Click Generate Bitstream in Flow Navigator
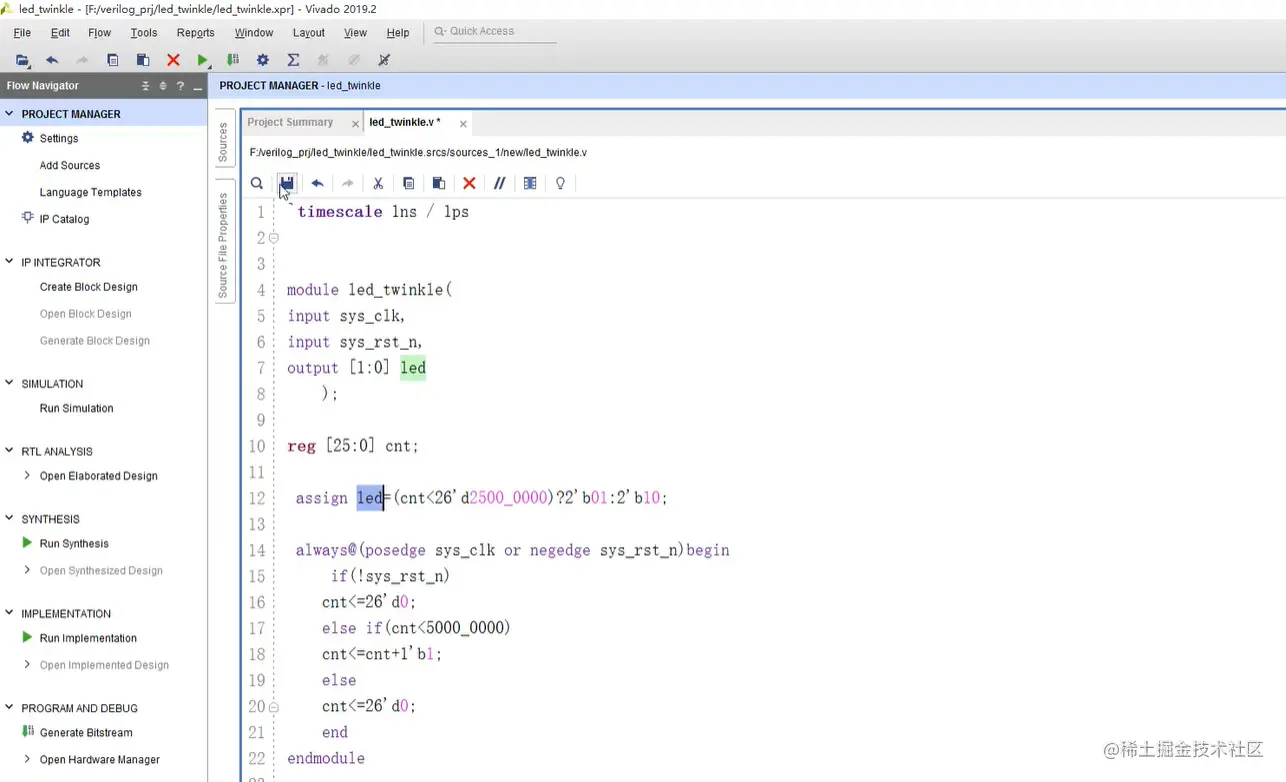1286x782 pixels. pos(86,732)
